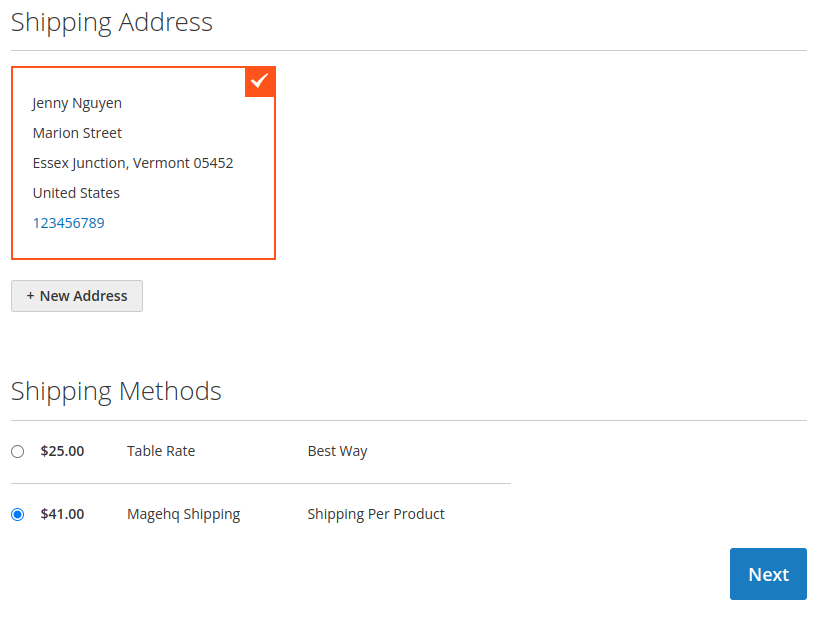Click the "Jenny Nguyen" name text

click(77, 104)
